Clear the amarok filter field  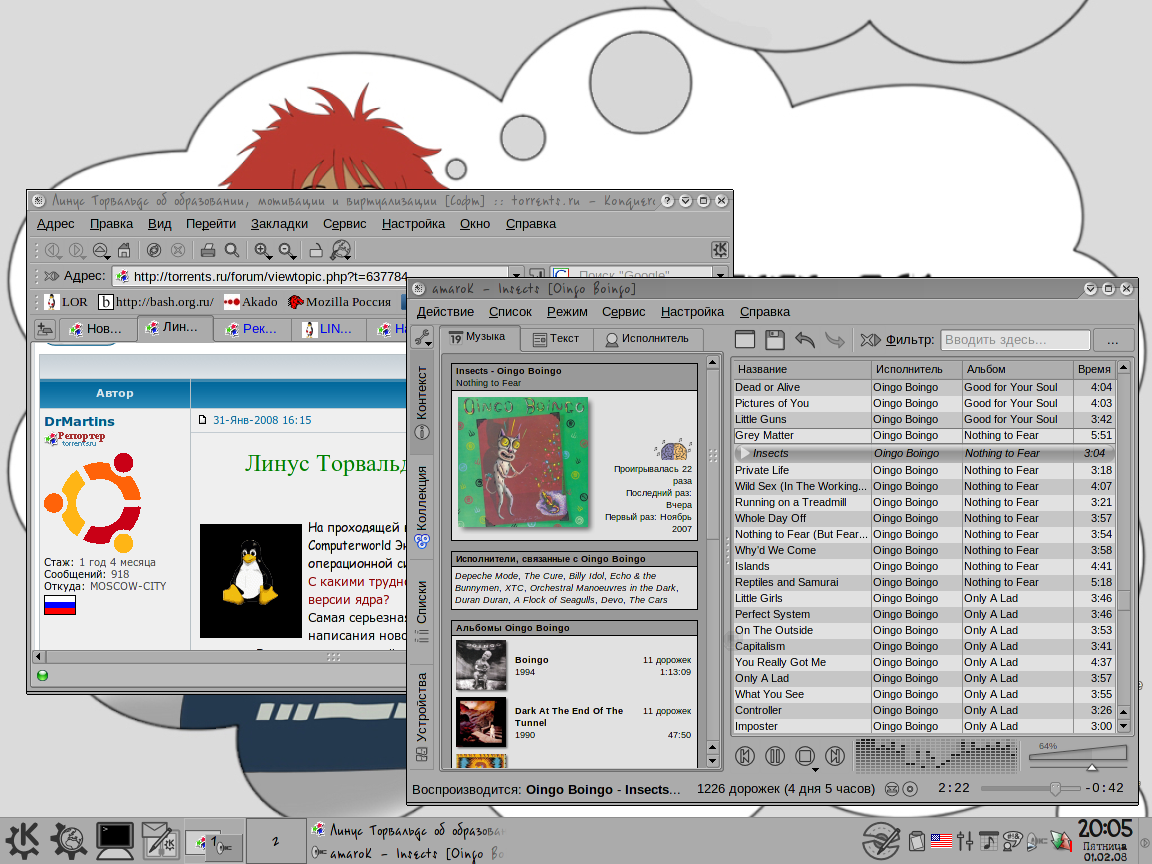(x=871, y=339)
